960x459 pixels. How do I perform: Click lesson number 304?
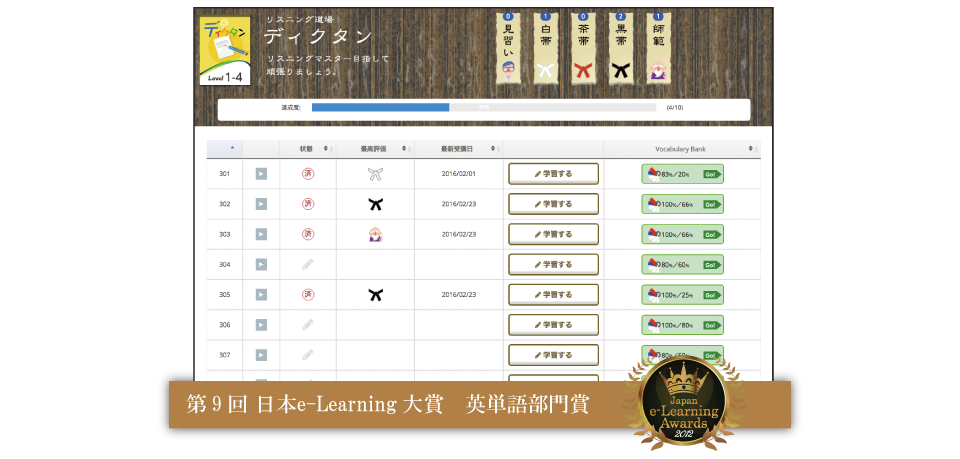[225, 264]
